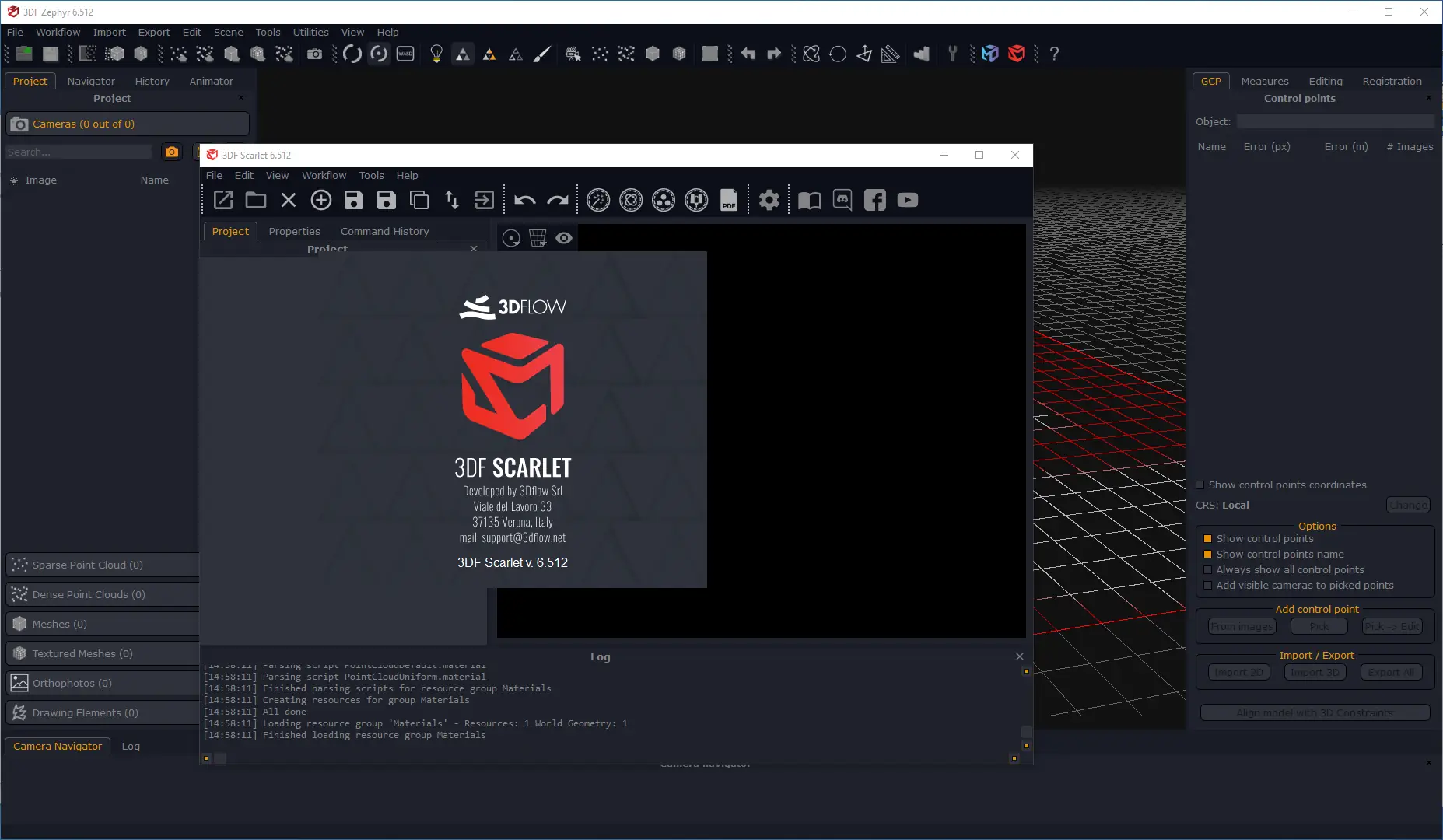
Task: Open the Object combo box in Control points
Action: tap(1336, 121)
